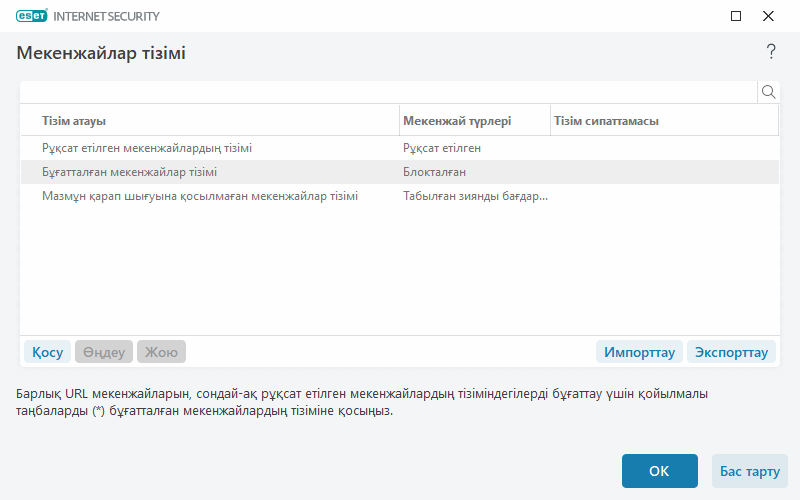
Task: Click the Импорттау button
Action: [x=640, y=352]
